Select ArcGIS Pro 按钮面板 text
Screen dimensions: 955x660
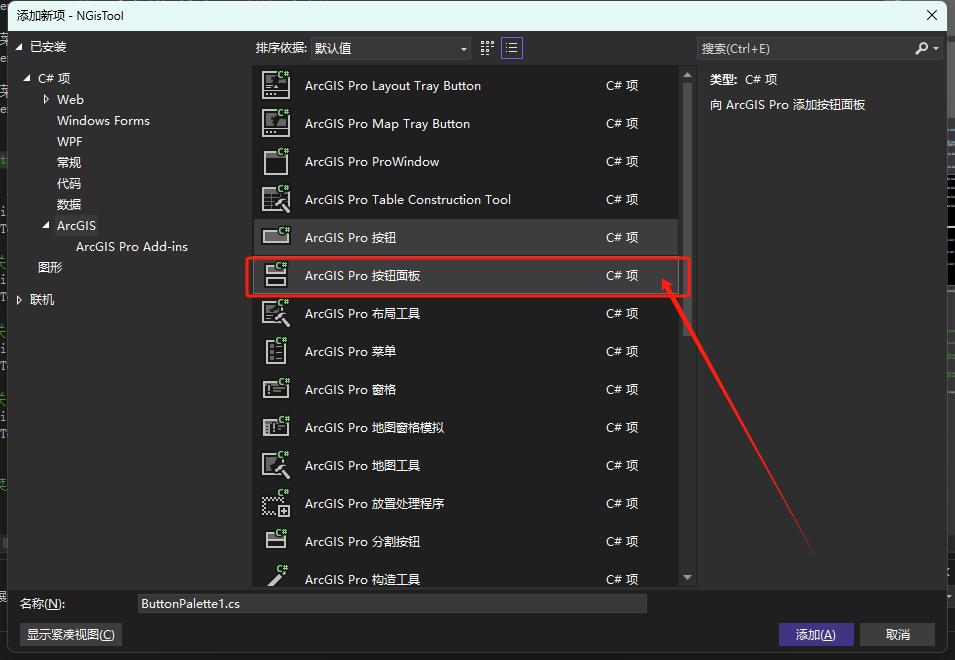coord(362,275)
